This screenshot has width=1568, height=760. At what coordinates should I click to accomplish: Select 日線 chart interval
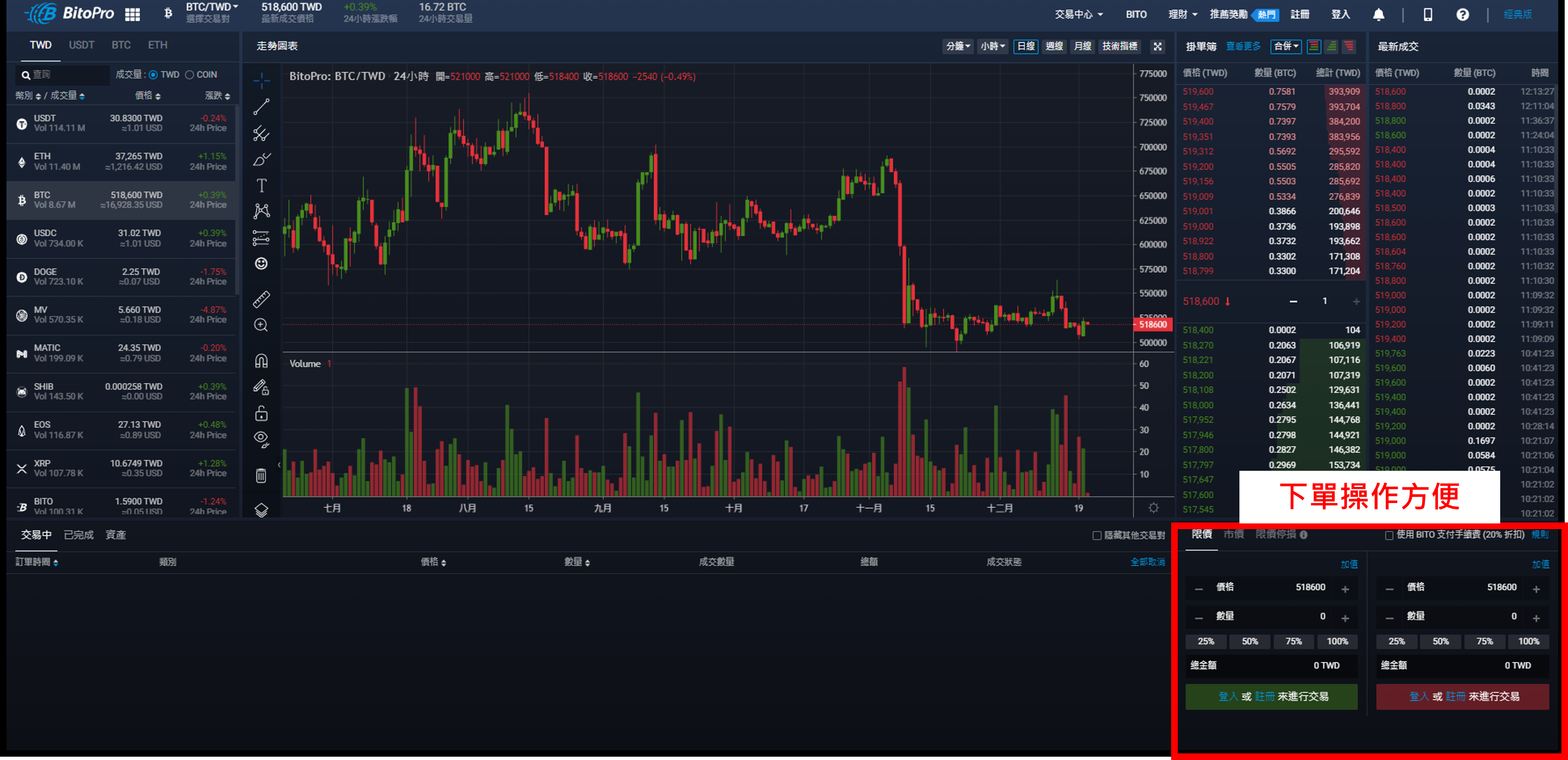[1026, 46]
